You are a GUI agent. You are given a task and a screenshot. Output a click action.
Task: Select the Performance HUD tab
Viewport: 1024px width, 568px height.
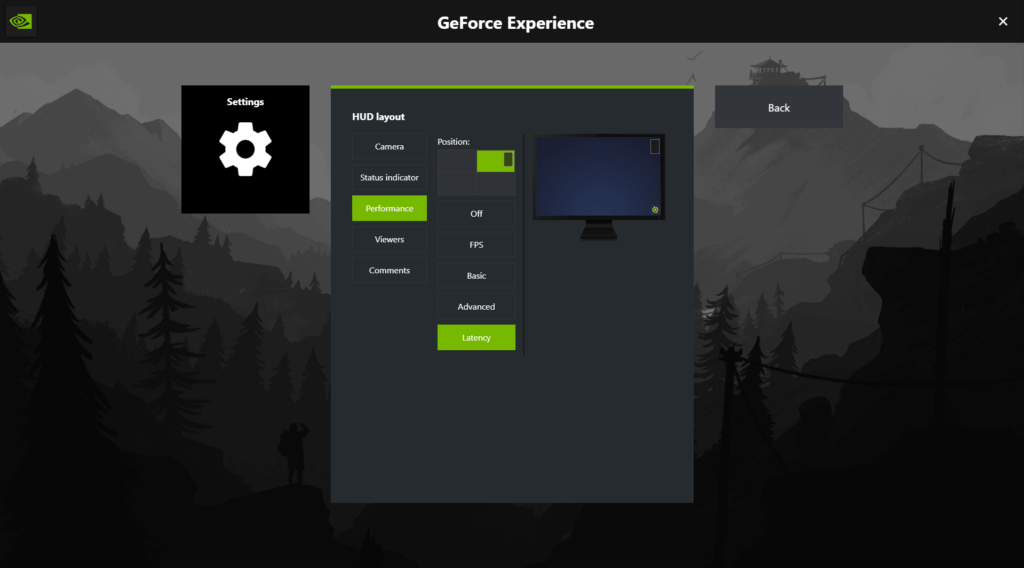coord(389,208)
